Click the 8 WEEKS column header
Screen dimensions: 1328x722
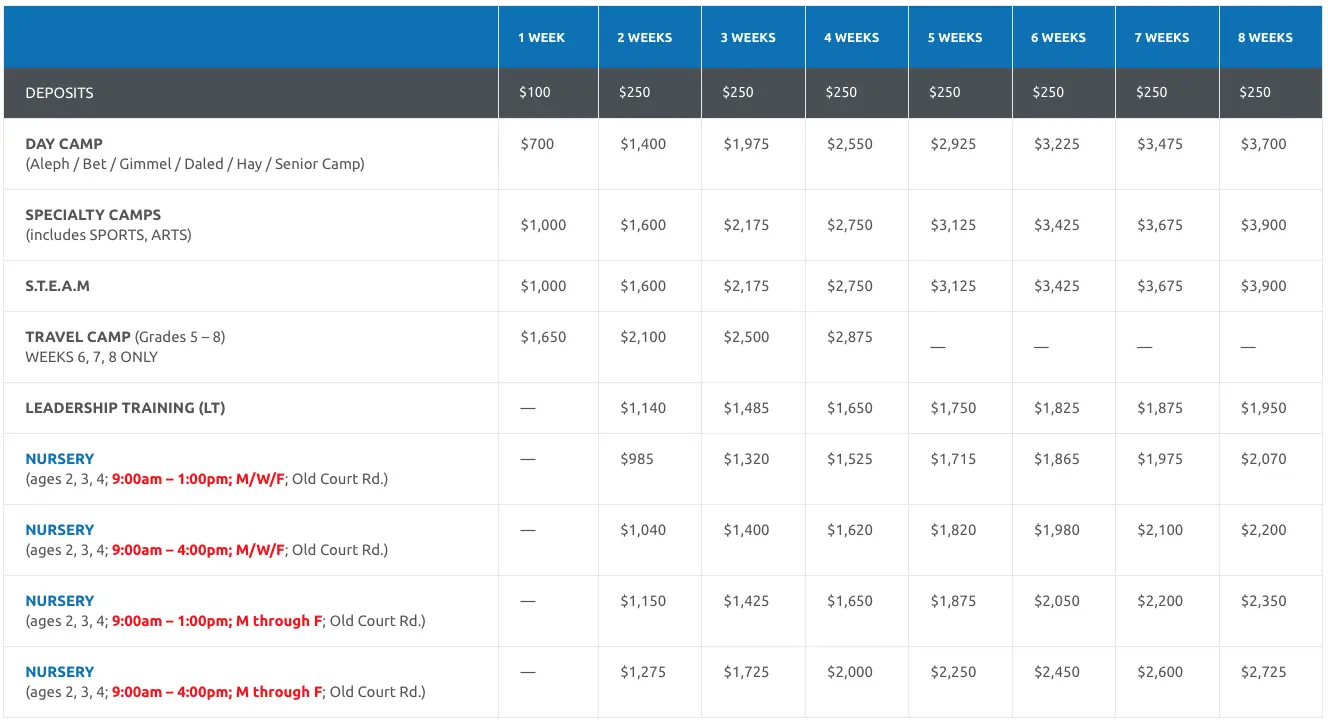[1265, 38]
